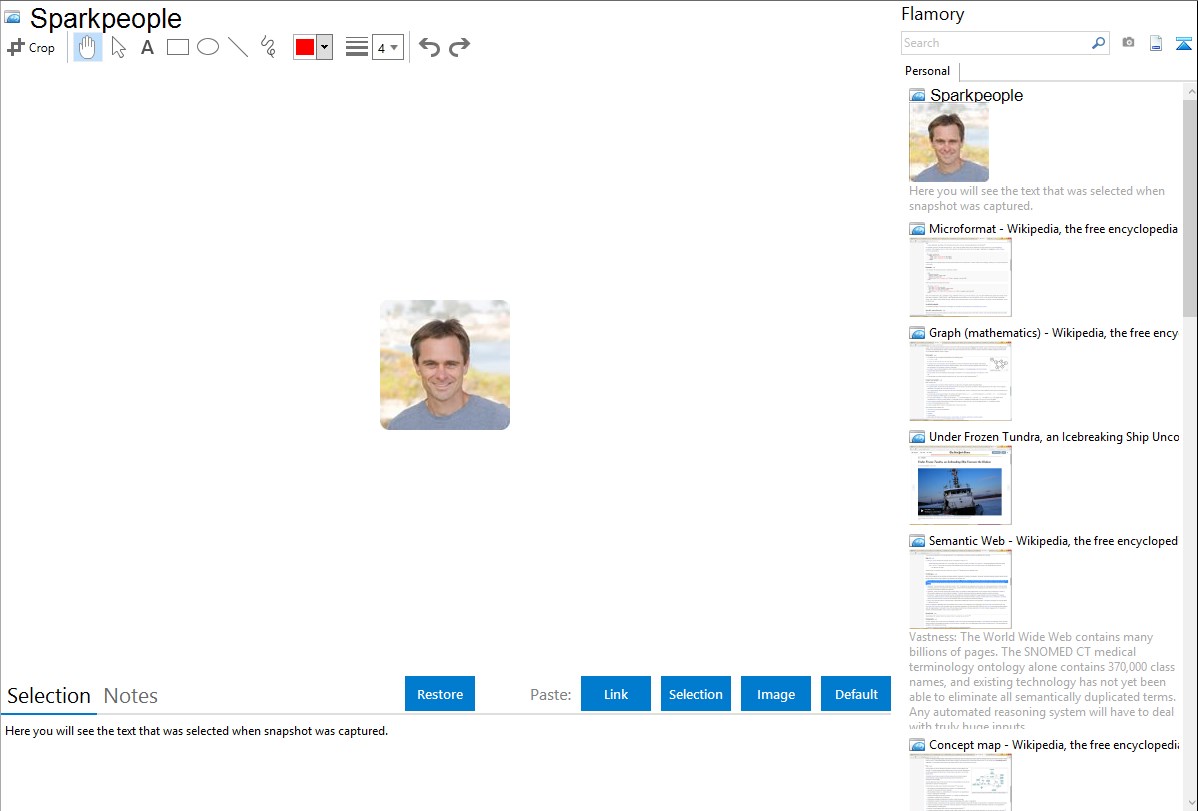Click the selection text area below tabs

tap(445, 763)
